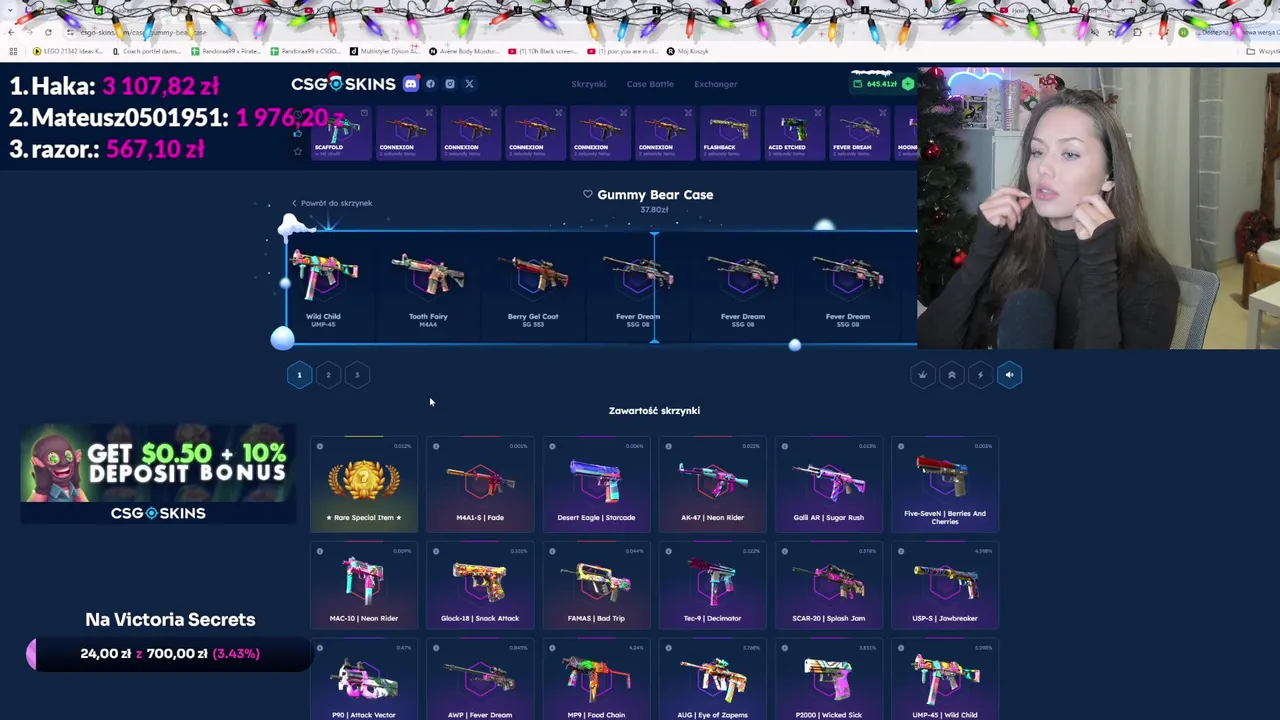Open the Fever Dream drop in the live feed
The image size is (1280, 720).
[858, 133]
